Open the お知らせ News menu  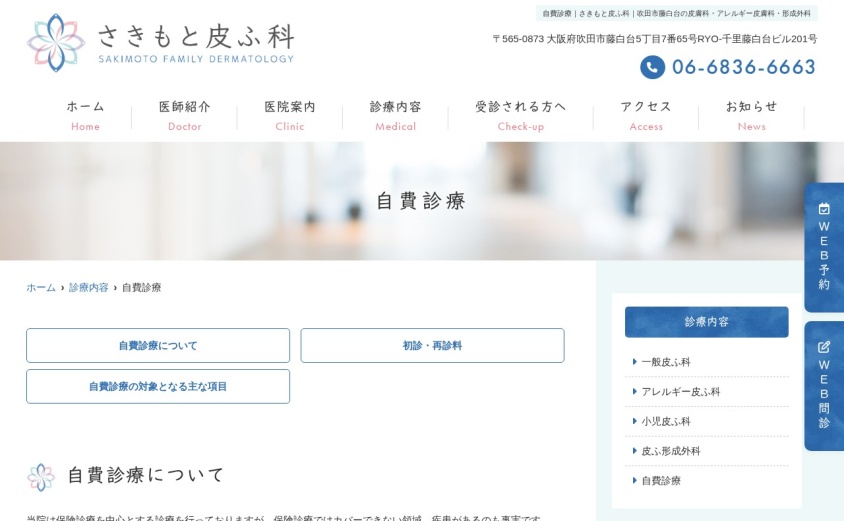pos(751,116)
